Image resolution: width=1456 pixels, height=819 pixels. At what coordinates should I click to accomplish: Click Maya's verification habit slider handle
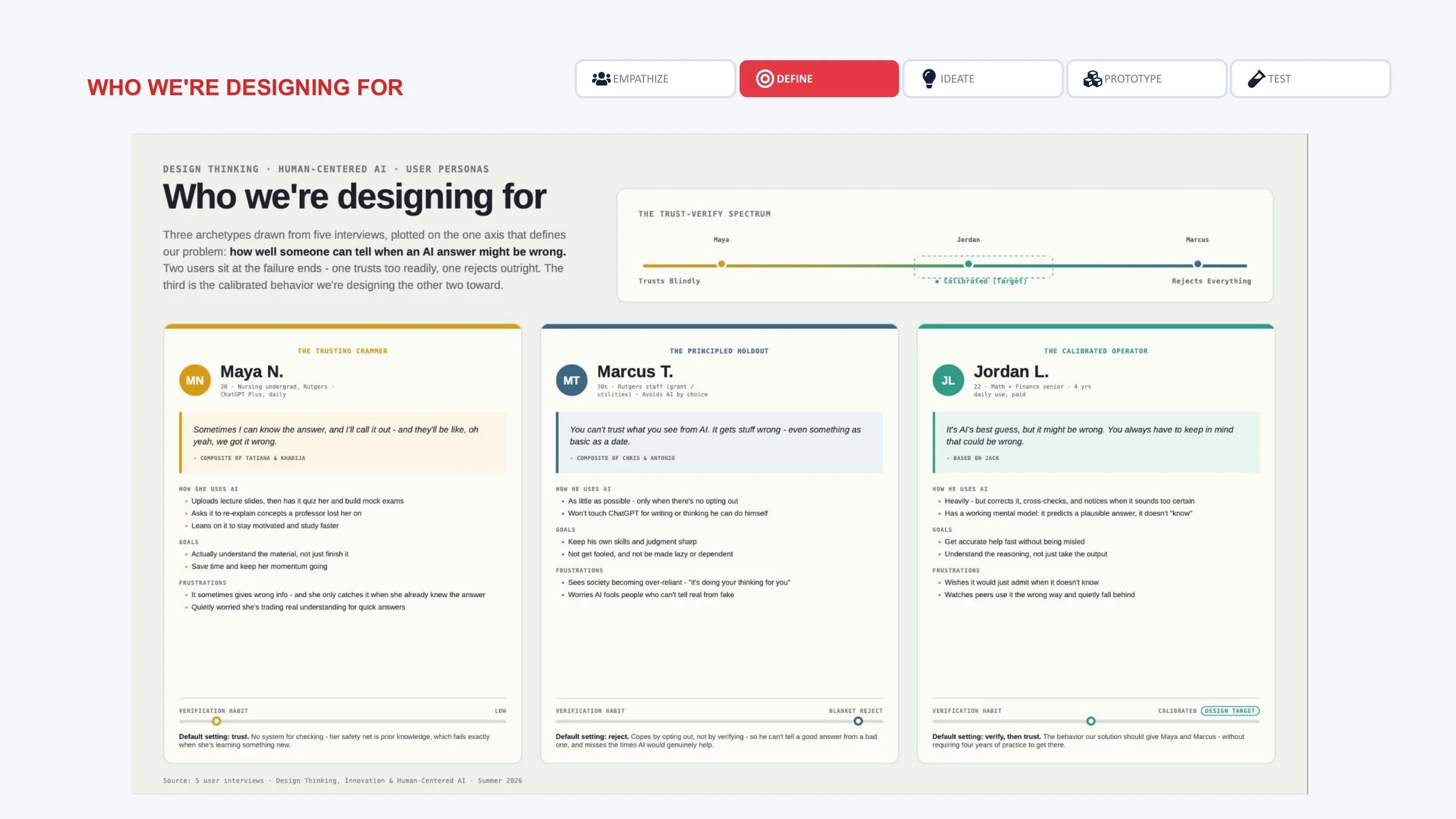point(216,721)
